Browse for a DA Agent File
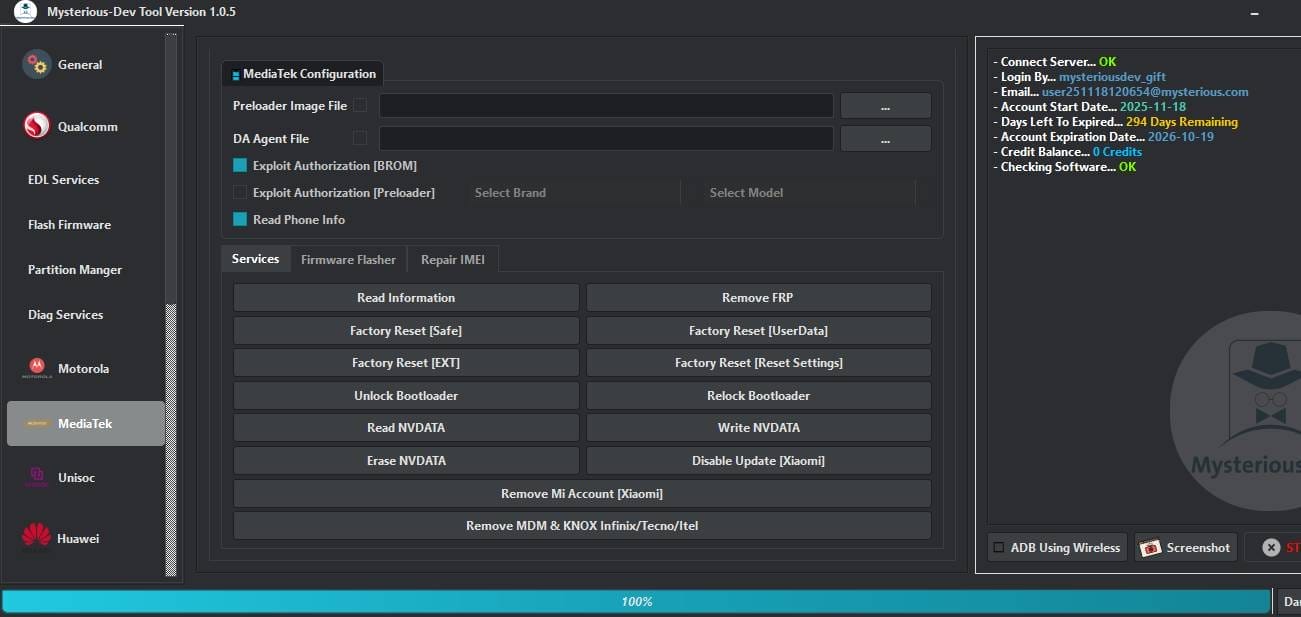Image resolution: width=1301 pixels, height=617 pixels. click(885, 138)
